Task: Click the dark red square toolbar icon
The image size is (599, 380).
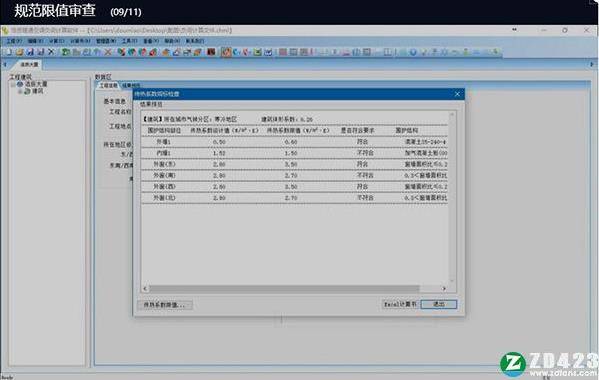Action: click(x=211, y=52)
